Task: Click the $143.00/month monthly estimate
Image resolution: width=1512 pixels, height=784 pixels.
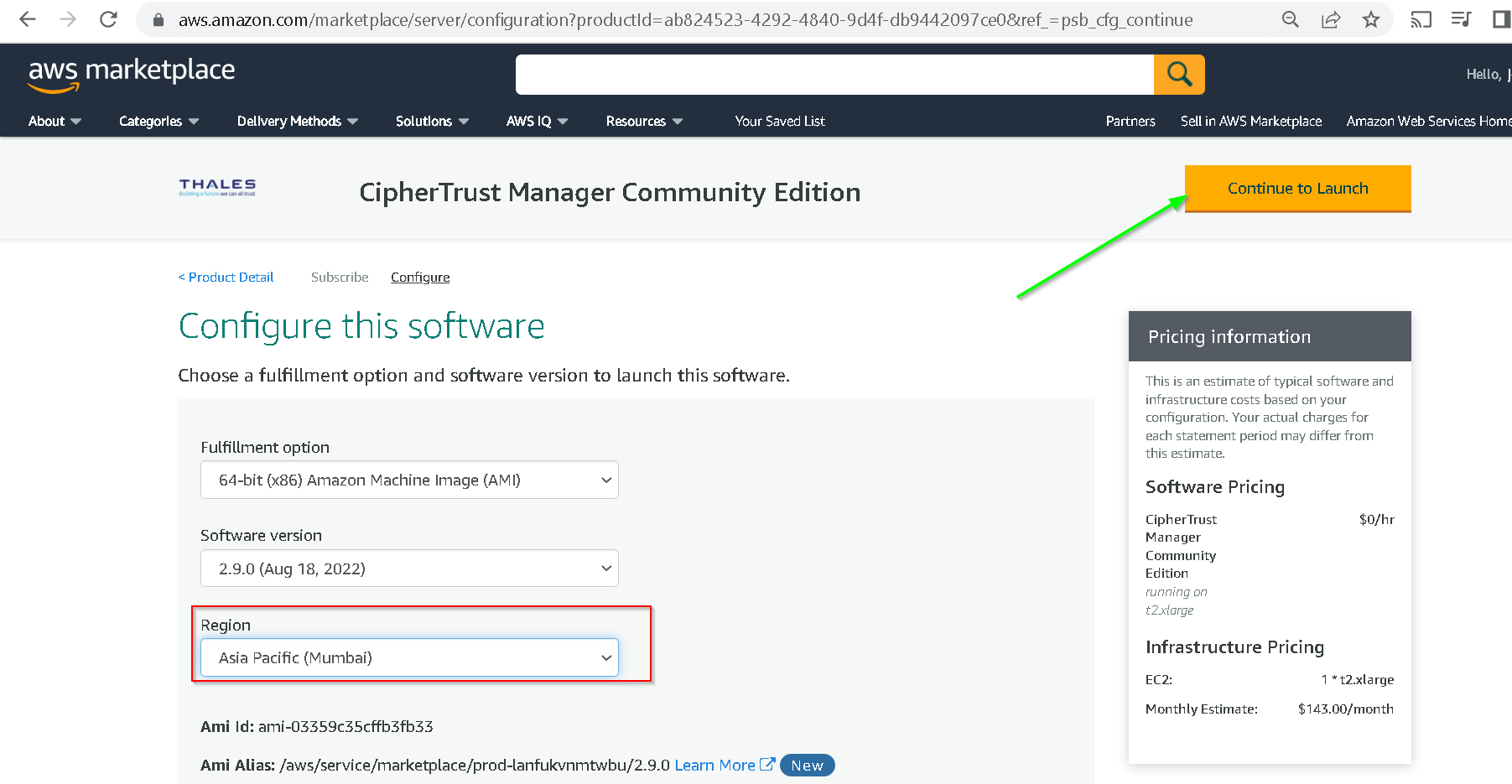Action: tap(1346, 709)
